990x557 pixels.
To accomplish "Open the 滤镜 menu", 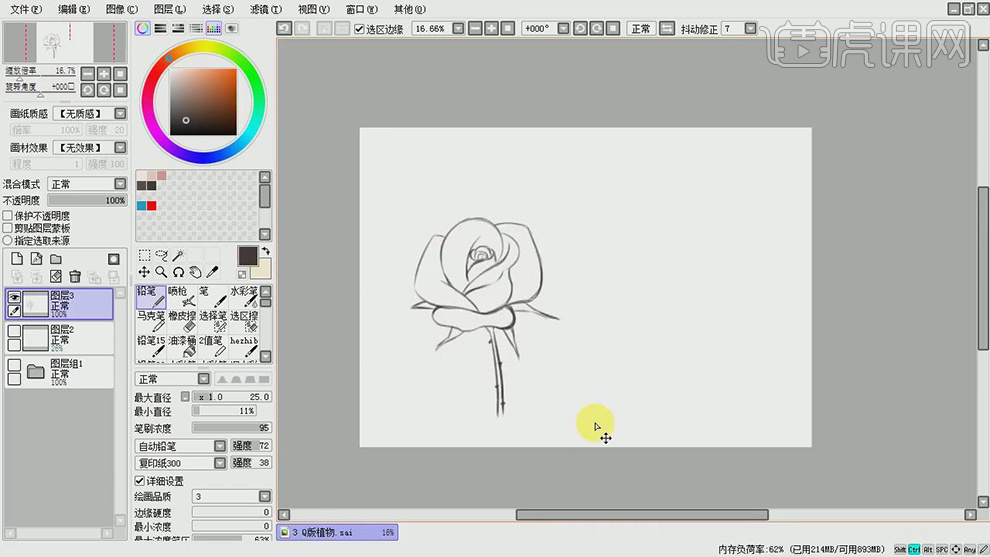I will (264, 9).
